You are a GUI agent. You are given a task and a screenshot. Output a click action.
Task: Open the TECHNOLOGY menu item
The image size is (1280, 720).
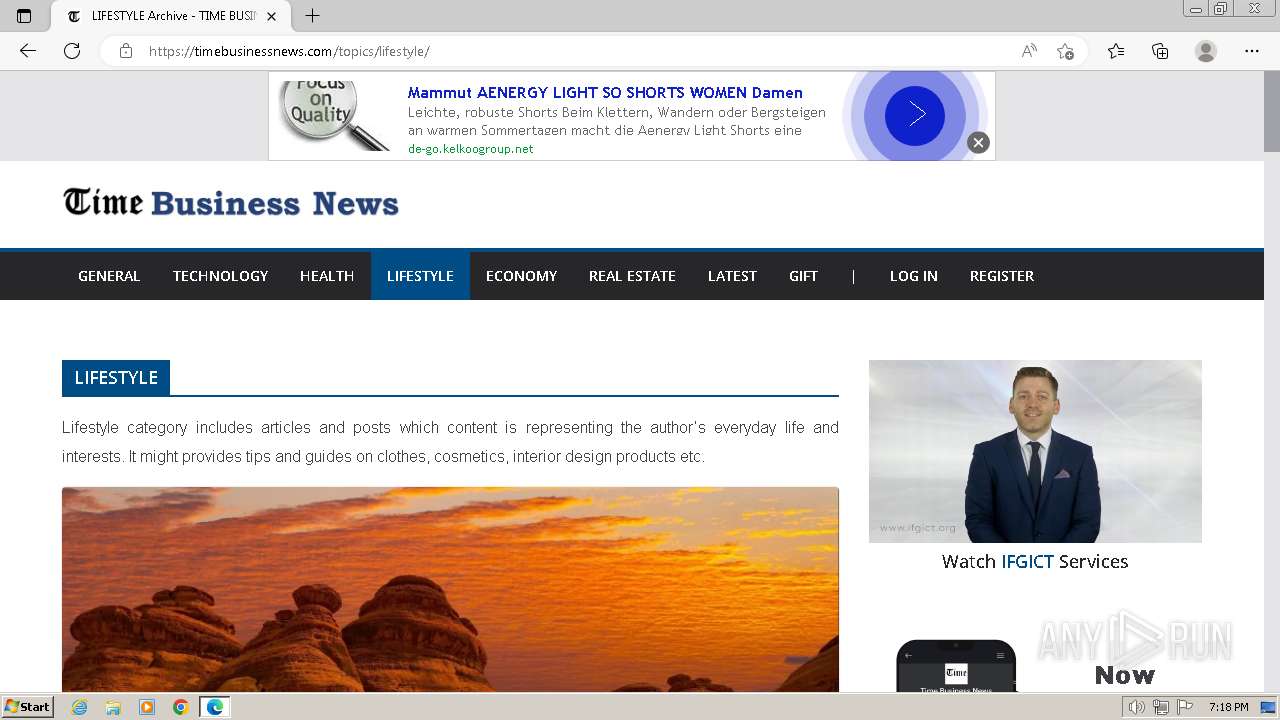220,276
